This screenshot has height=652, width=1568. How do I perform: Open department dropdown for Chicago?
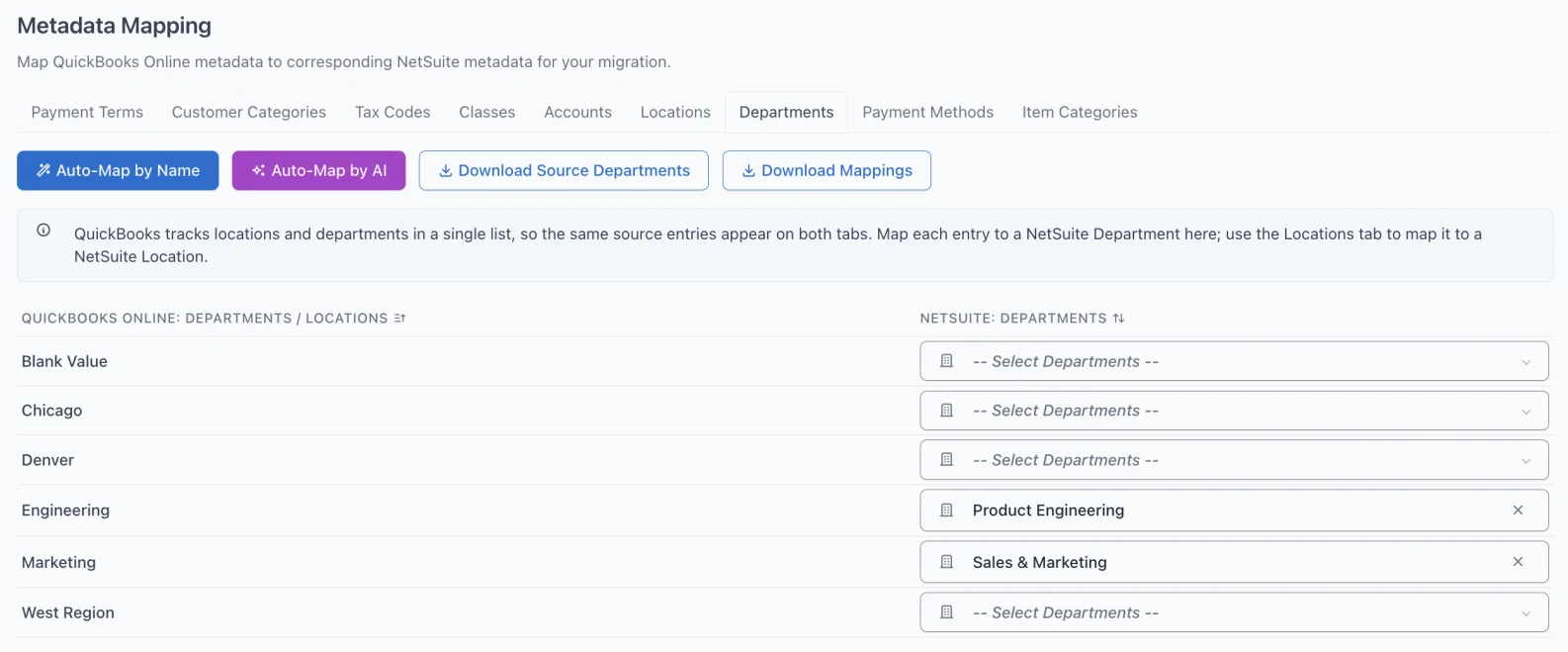[1234, 411]
